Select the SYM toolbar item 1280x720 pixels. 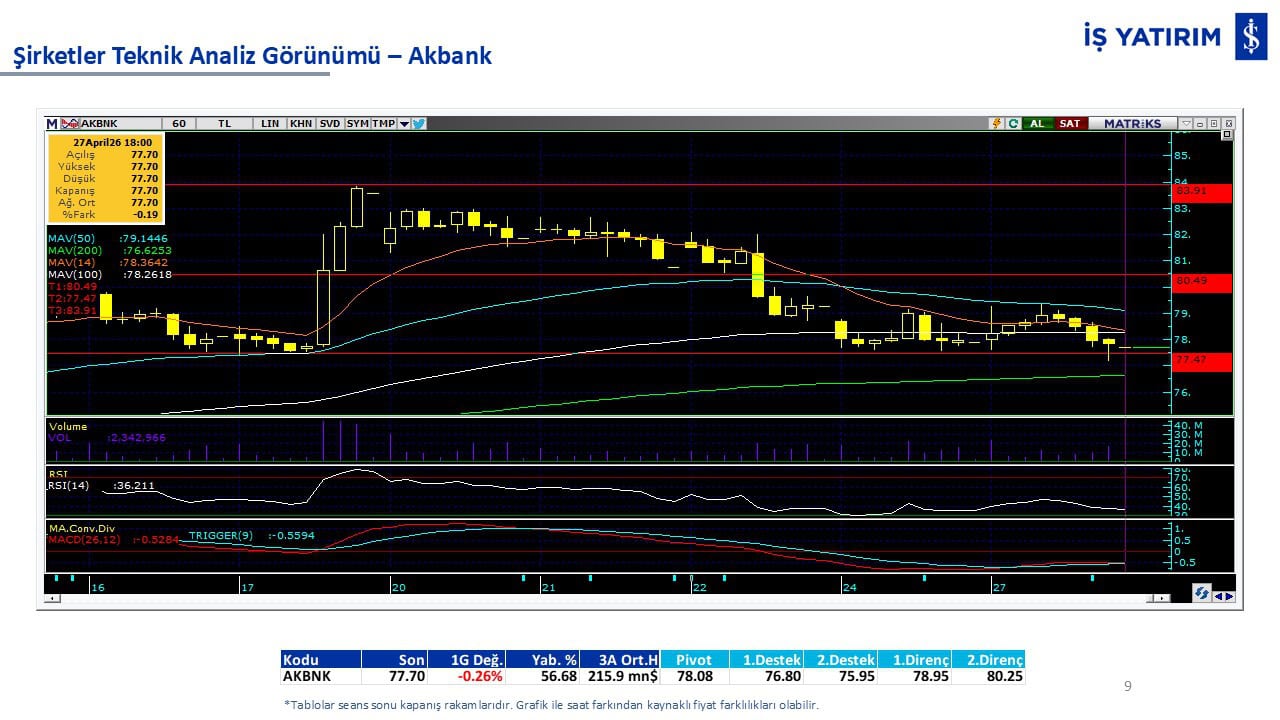[357, 124]
